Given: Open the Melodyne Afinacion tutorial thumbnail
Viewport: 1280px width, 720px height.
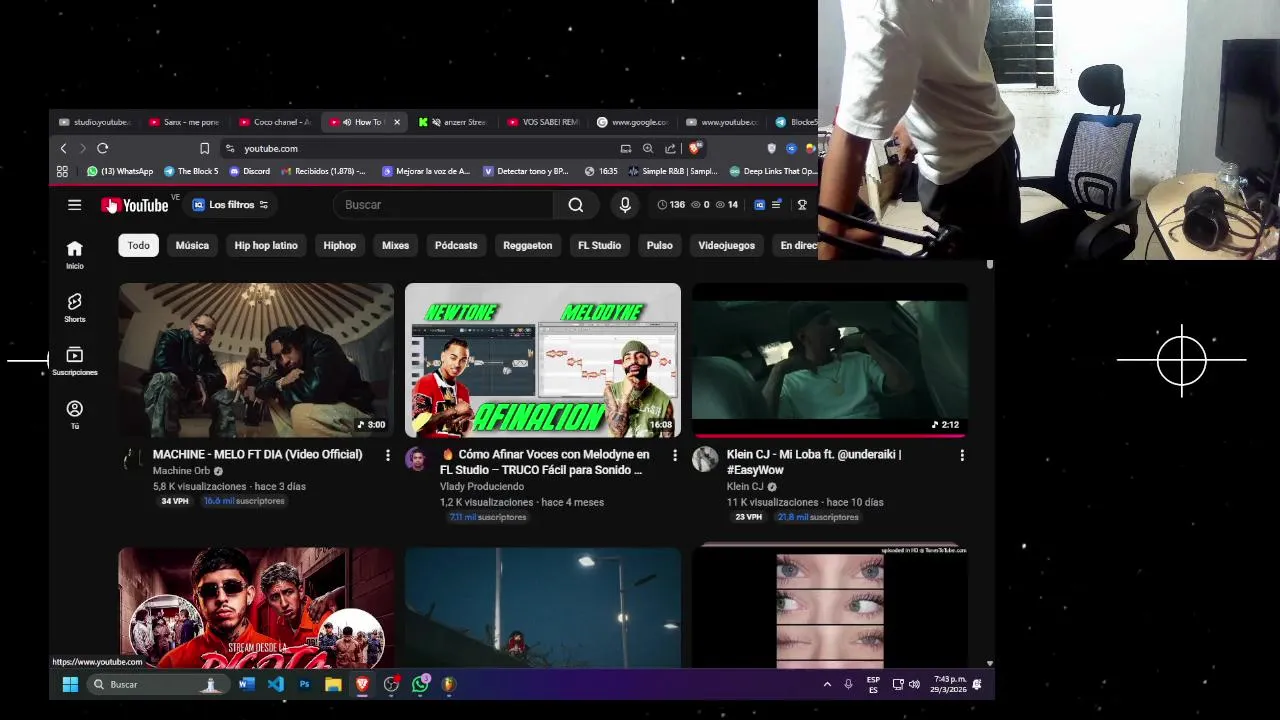Looking at the screenshot, I should [543, 360].
